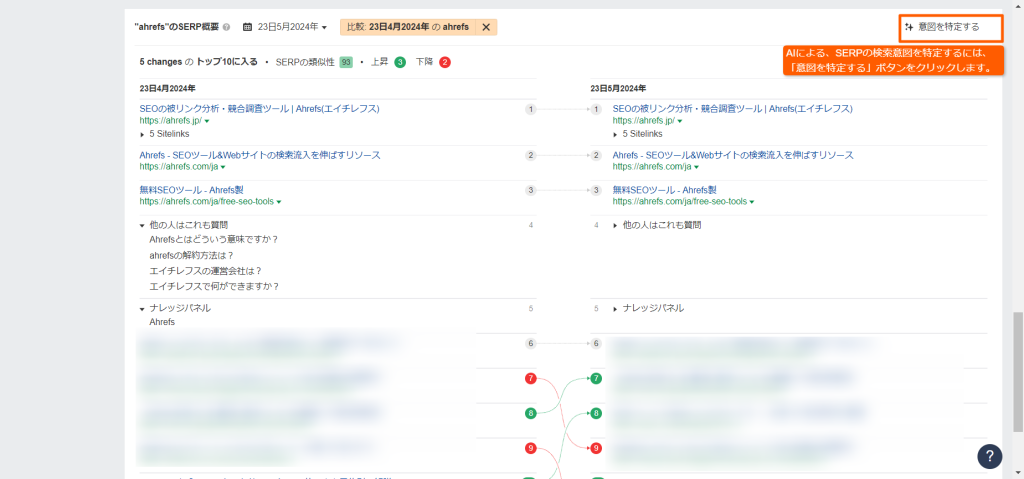The height and width of the screenshot is (479, 1024).
Task: Expand right 5 Sitelinks
Action: click(x=639, y=134)
